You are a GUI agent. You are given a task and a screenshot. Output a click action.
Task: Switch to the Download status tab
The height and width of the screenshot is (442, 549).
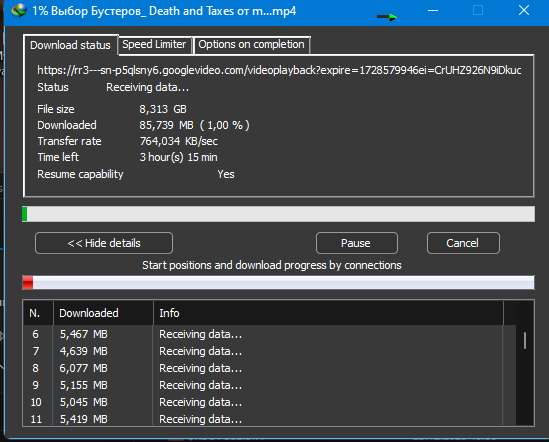(70, 45)
